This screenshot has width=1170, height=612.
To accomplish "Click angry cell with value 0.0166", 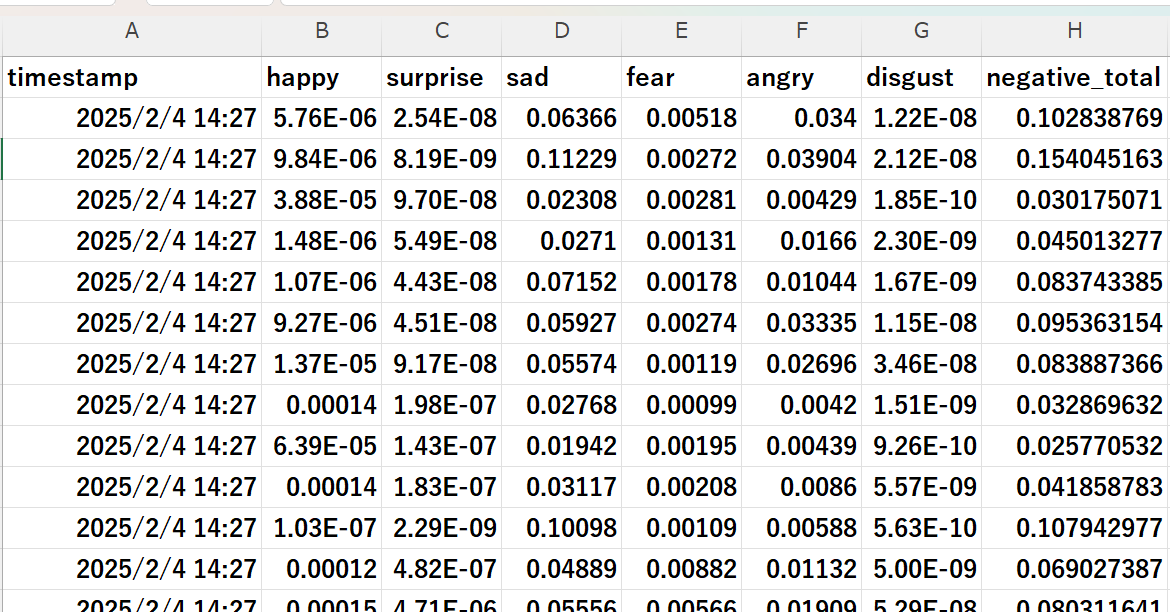I will 802,242.
